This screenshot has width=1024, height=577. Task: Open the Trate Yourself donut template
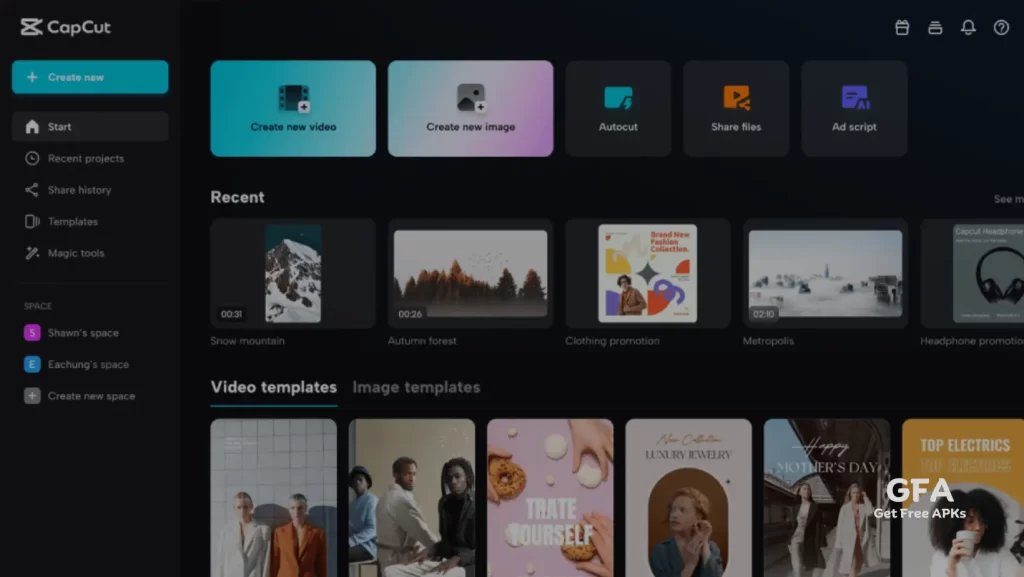coord(550,498)
